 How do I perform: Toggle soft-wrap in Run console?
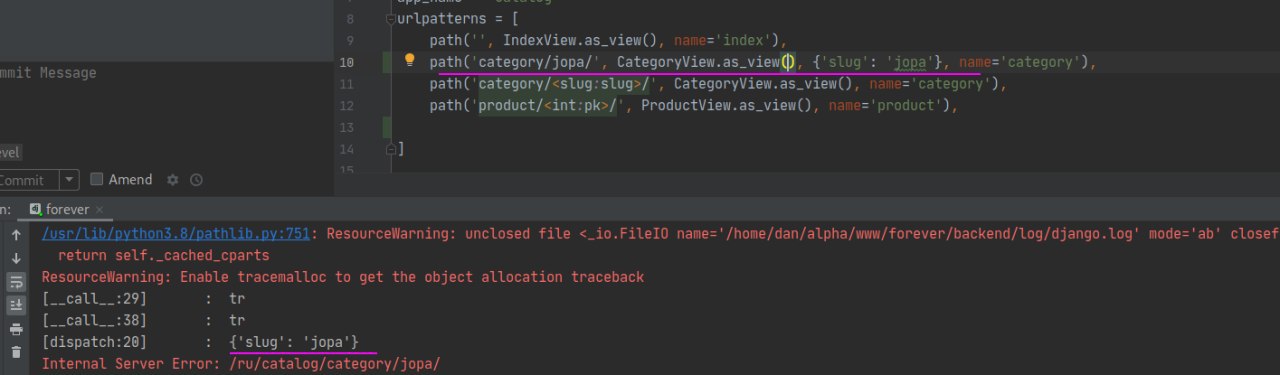click(16, 282)
